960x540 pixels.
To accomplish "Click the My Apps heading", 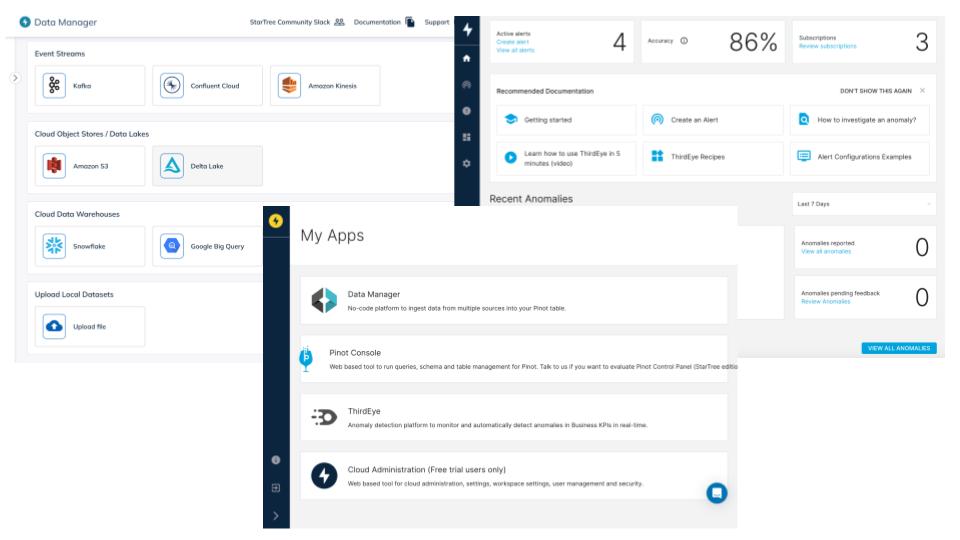I will [332, 236].
